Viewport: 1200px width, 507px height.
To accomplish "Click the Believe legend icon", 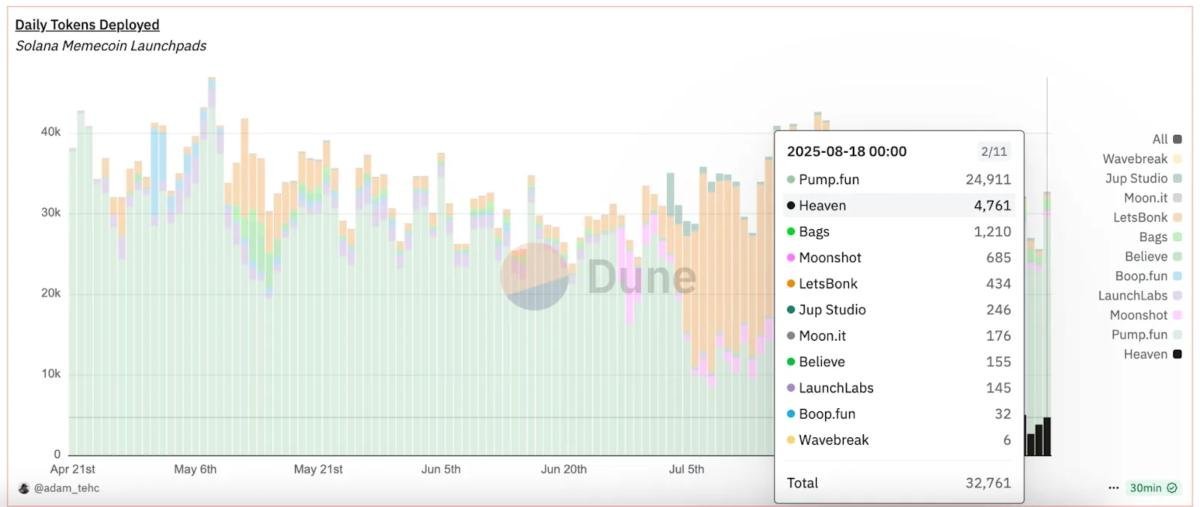I will [x=1177, y=256].
